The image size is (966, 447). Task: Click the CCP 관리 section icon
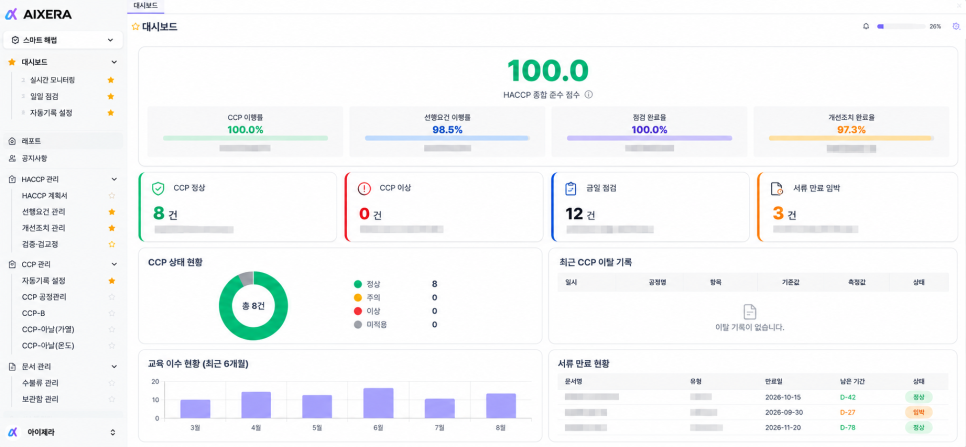pos(12,264)
